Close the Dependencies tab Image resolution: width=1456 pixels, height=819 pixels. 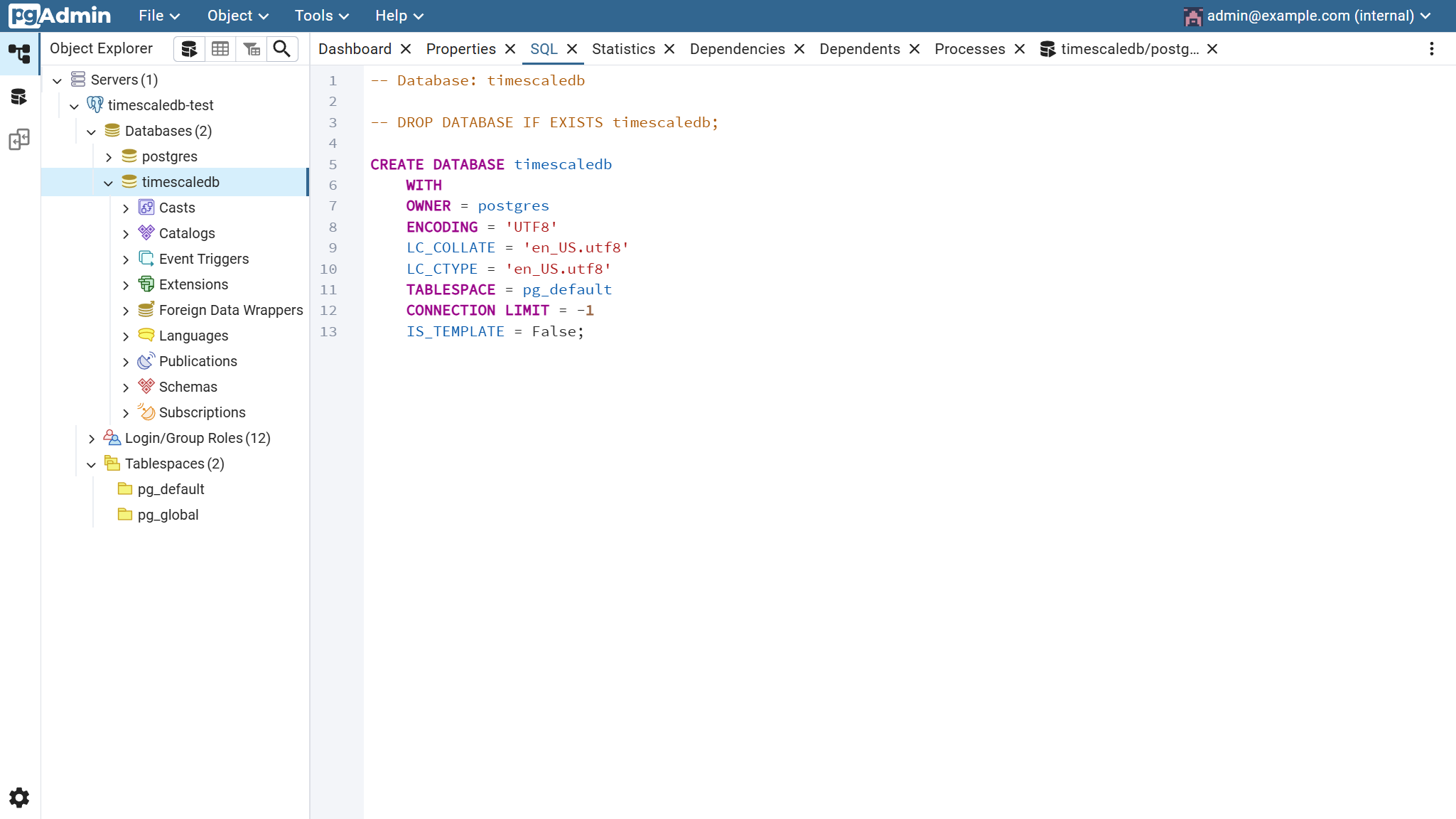click(799, 48)
